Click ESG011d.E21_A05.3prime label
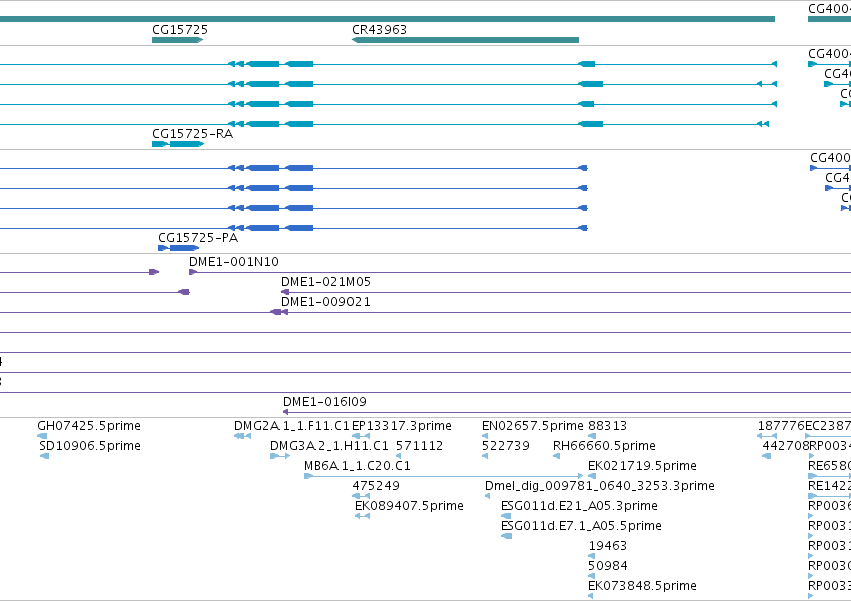 tap(579, 506)
